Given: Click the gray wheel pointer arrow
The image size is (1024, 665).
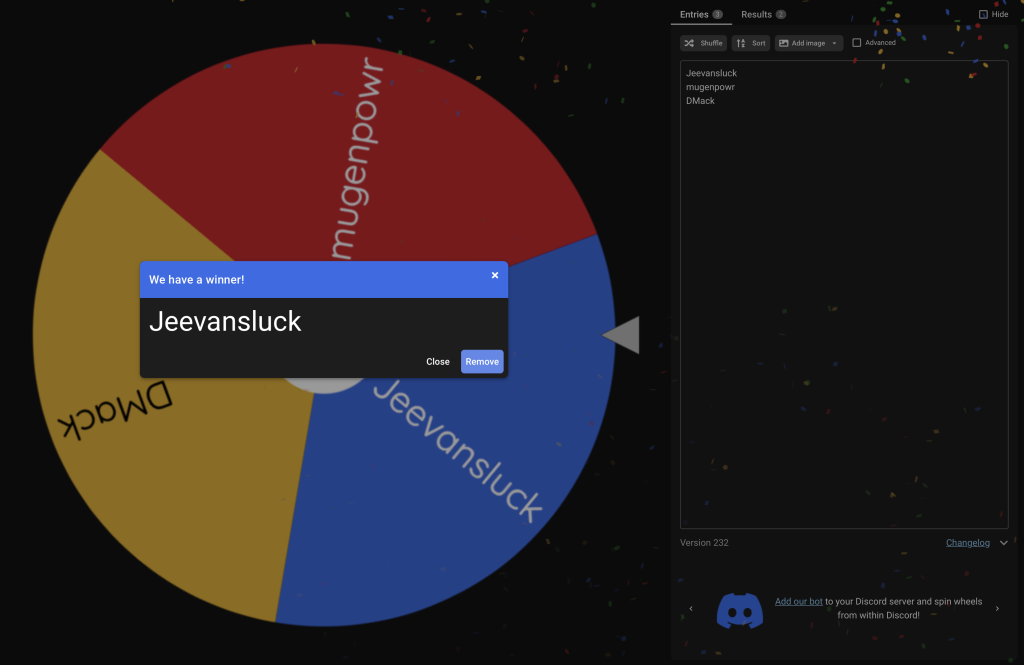Looking at the screenshot, I should click(620, 335).
